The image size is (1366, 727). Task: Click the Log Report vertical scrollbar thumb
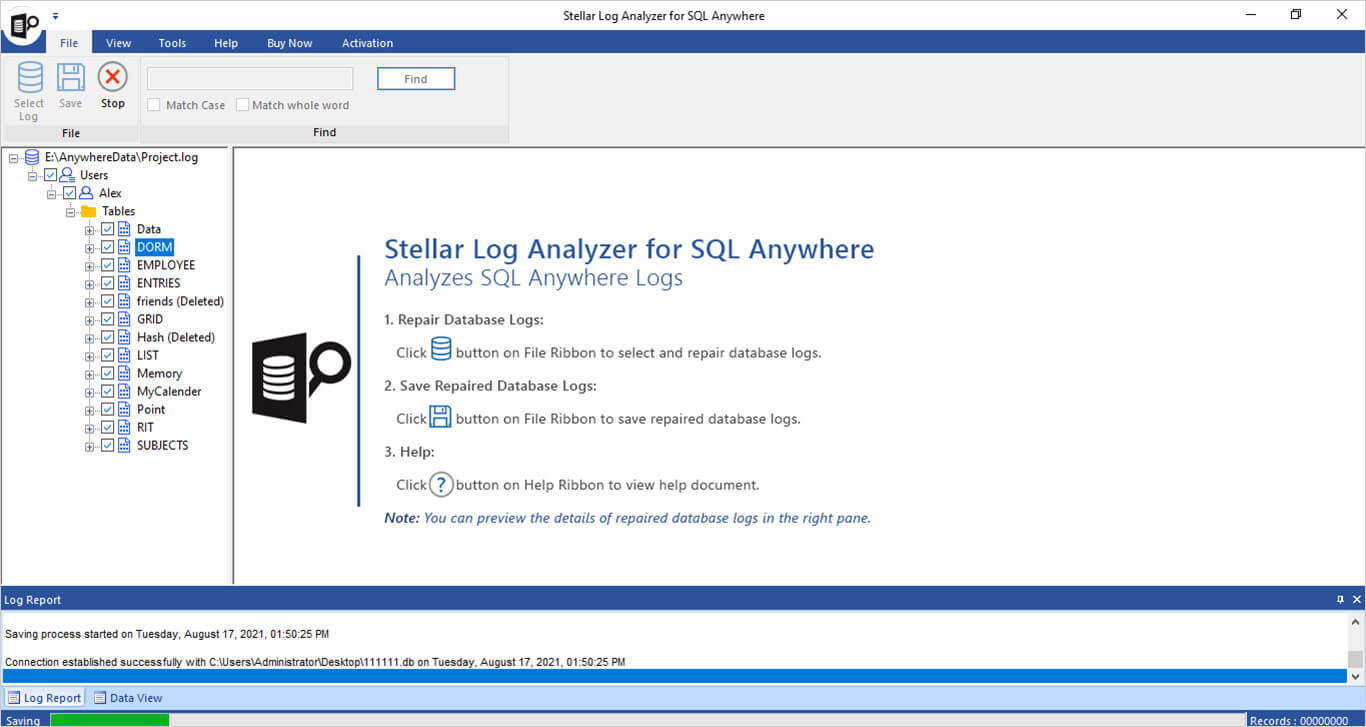click(1355, 658)
